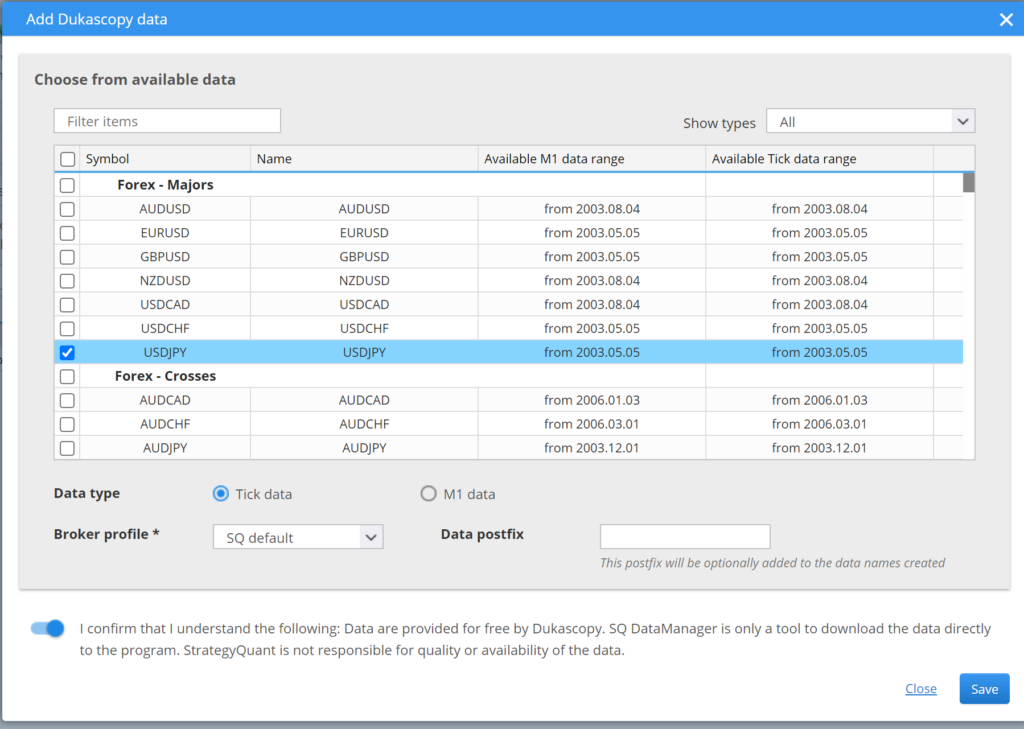Uncheck the USDJPY symbol checkbox

point(67,353)
